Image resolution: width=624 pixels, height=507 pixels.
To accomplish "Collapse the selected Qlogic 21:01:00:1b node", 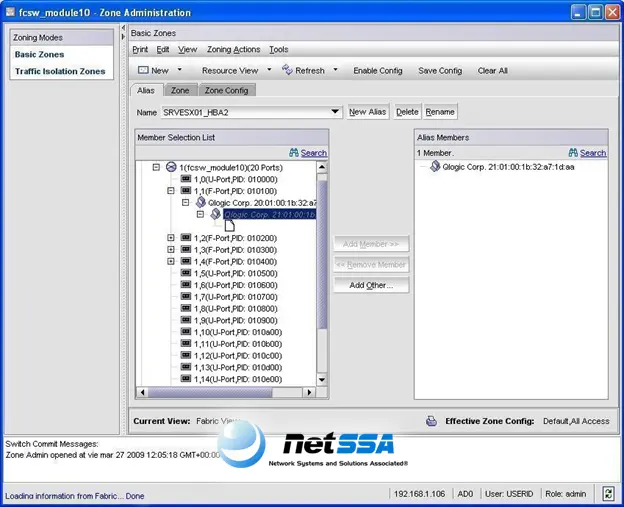I will (201, 214).
